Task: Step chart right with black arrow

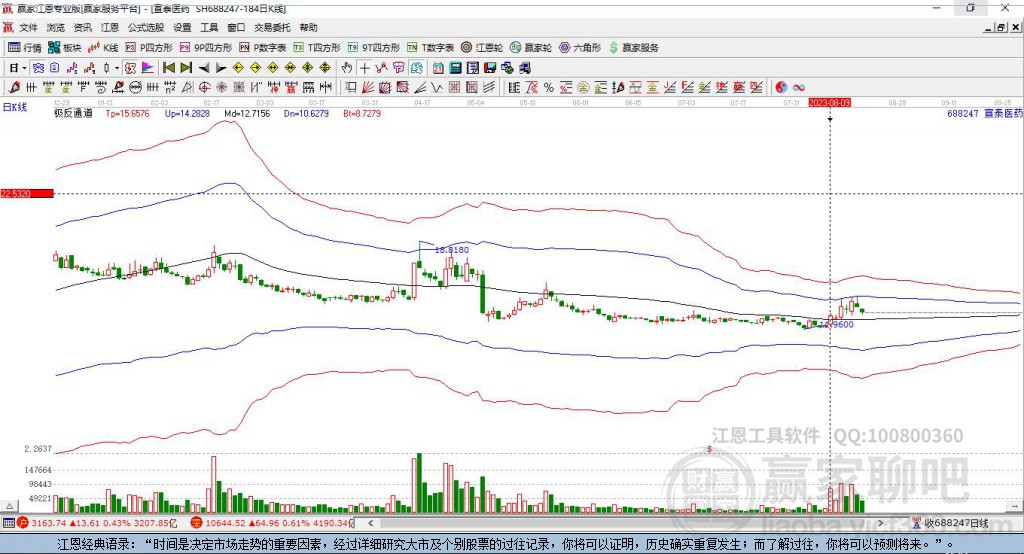Action: (x=221, y=68)
